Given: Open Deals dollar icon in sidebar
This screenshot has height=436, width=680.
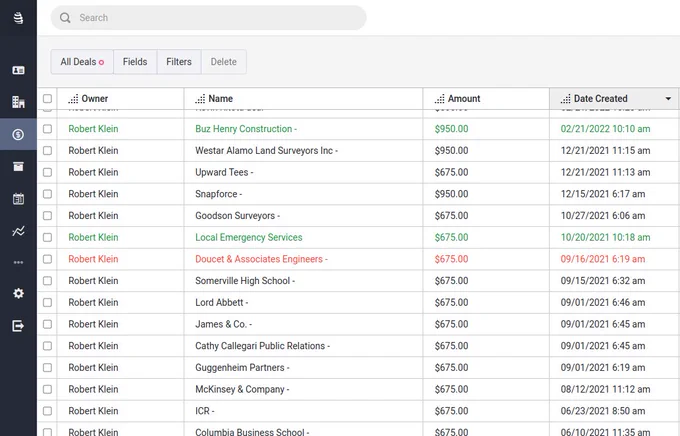Looking at the screenshot, I should pos(18,134).
